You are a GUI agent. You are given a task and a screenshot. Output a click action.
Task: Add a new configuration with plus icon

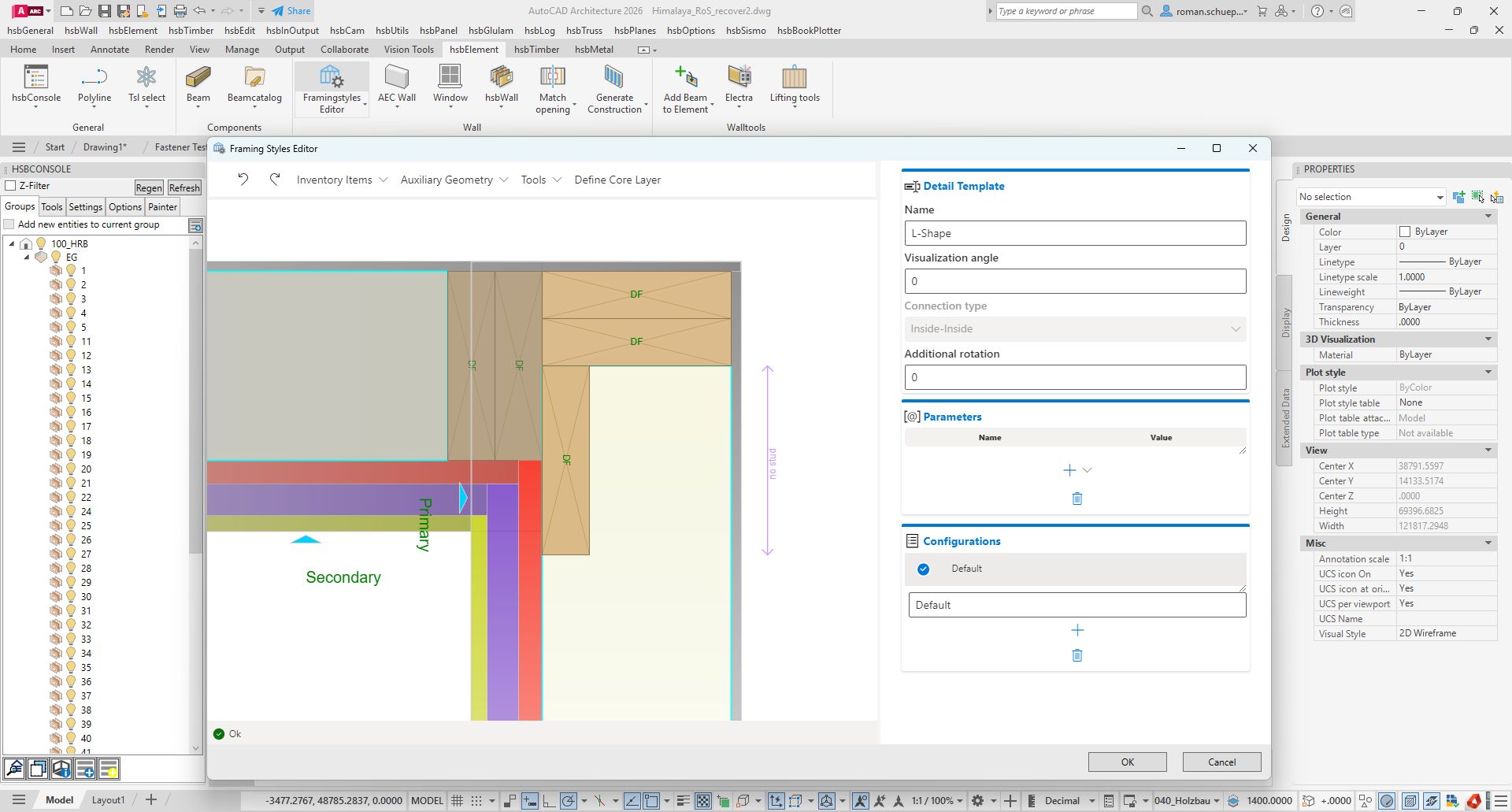click(1077, 630)
